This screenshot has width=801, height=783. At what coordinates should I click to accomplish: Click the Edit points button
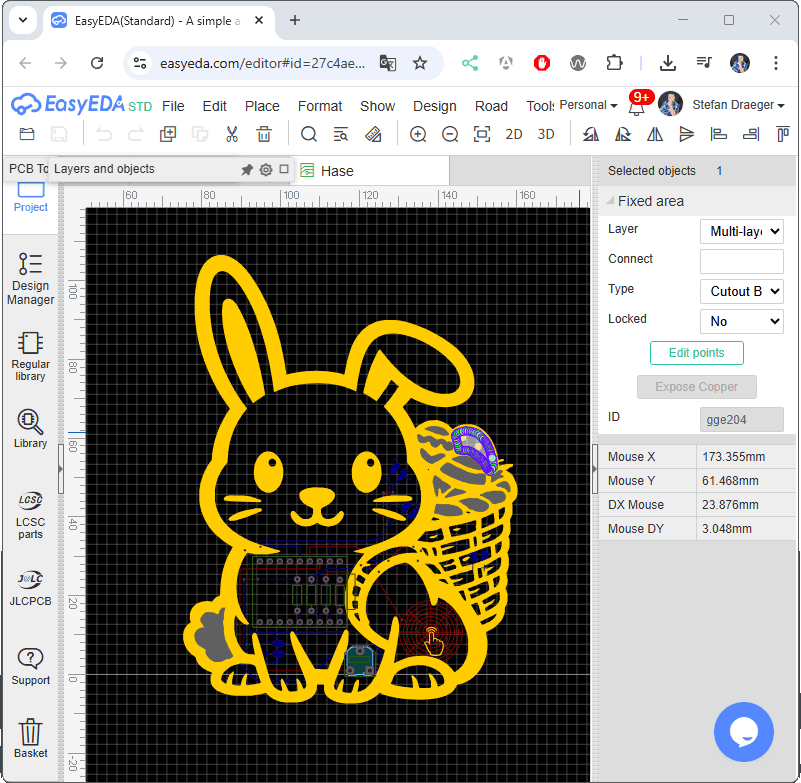click(x=696, y=352)
